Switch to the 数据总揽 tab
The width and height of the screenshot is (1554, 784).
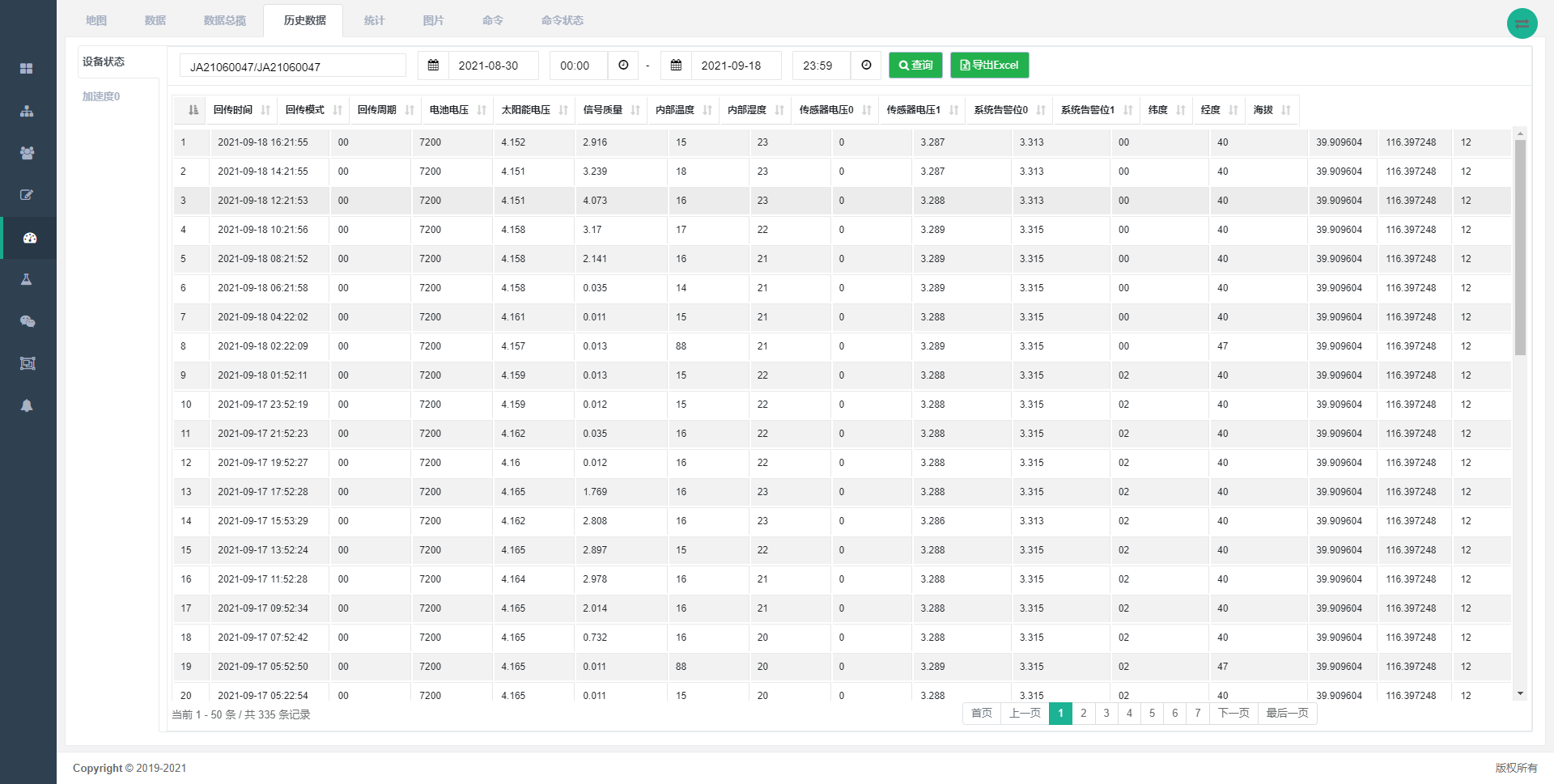[x=224, y=20]
